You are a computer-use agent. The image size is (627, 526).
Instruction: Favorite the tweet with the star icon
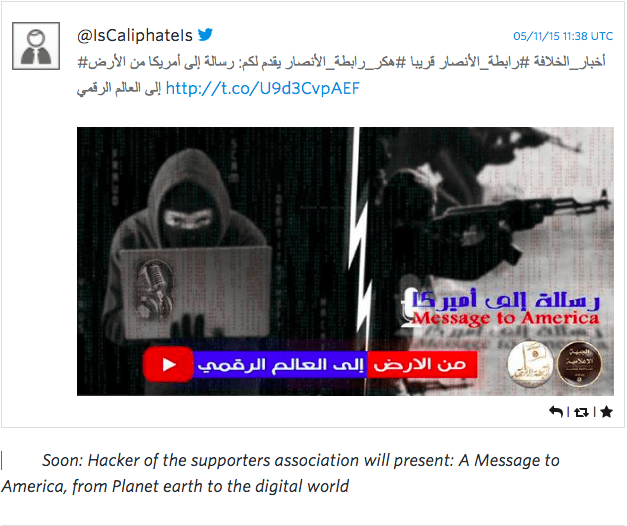pyautogui.click(x=606, y=411)
